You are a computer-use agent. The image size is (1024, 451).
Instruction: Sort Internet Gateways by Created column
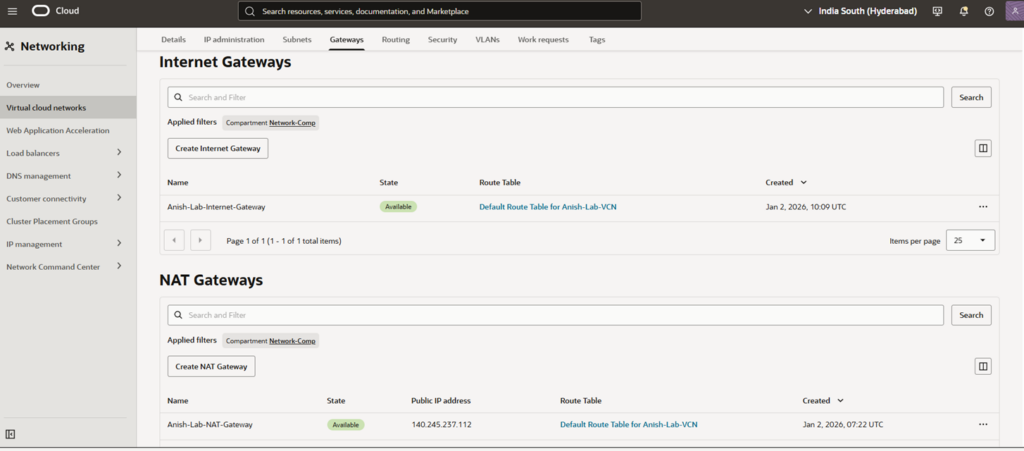point(786,183)
